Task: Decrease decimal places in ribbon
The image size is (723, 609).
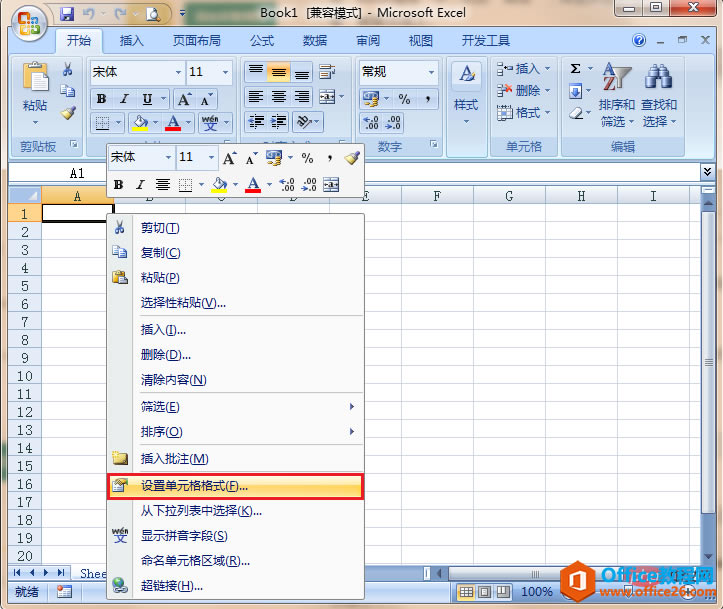Action: (x=393, y=123)
